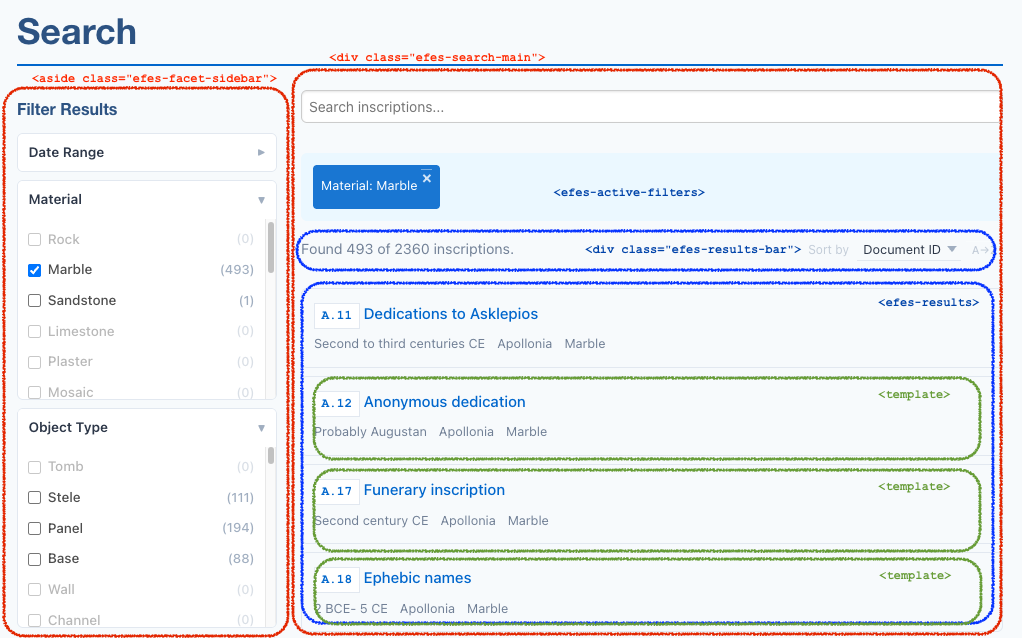Enable the Sandstone material filter
The width and height of the screenshot is (1022, 638).
[x=35, y=301]
